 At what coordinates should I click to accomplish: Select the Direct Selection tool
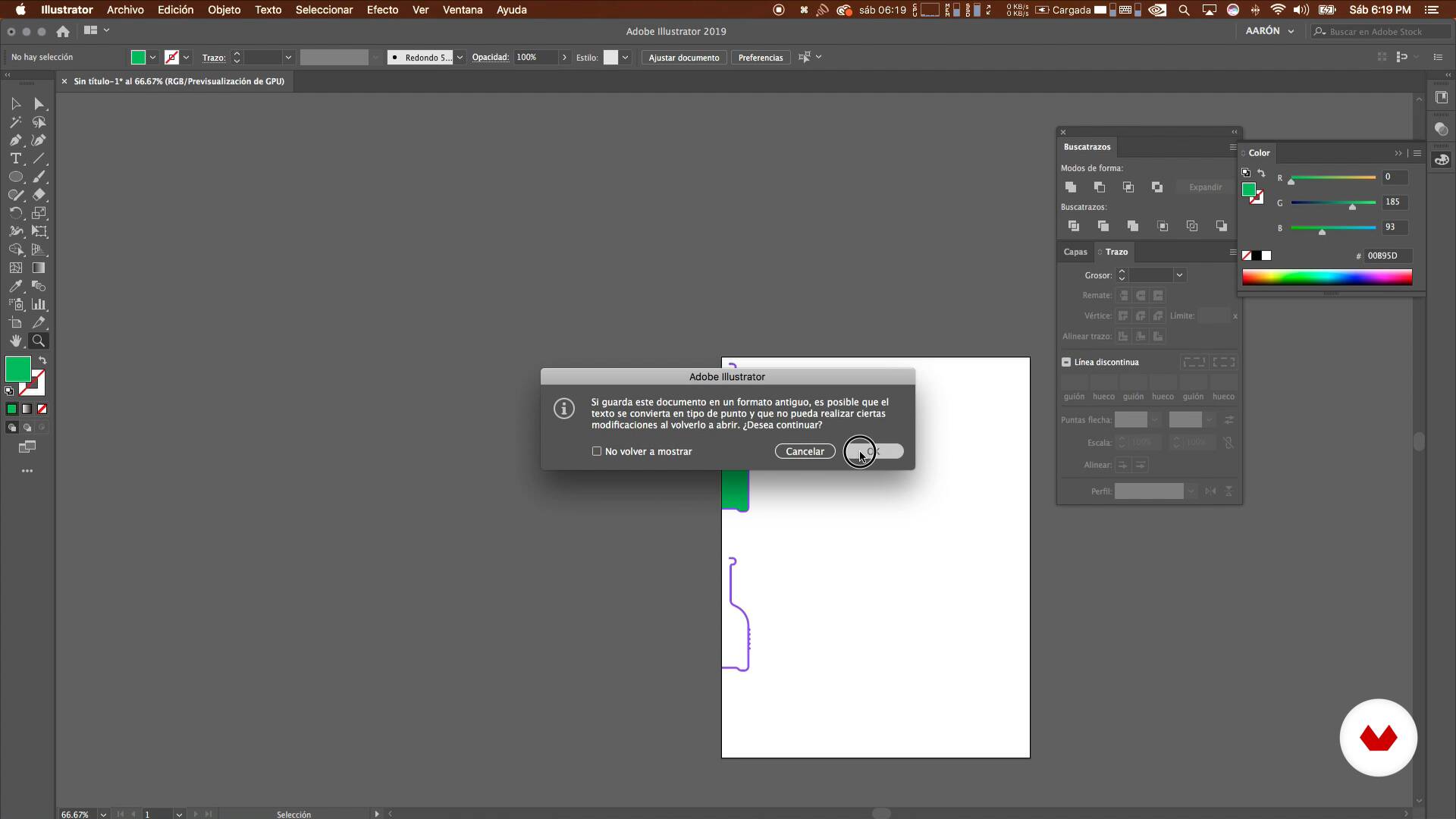(39, 104)
